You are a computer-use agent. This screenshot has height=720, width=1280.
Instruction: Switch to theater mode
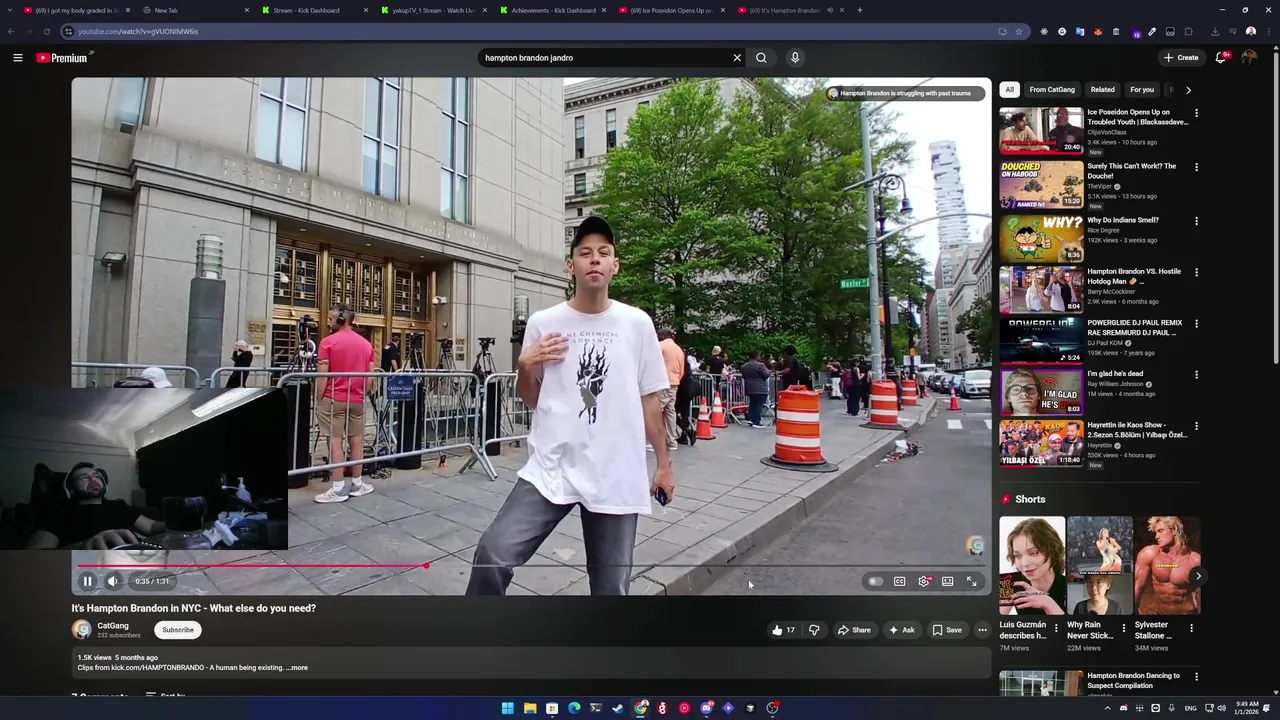947,581
